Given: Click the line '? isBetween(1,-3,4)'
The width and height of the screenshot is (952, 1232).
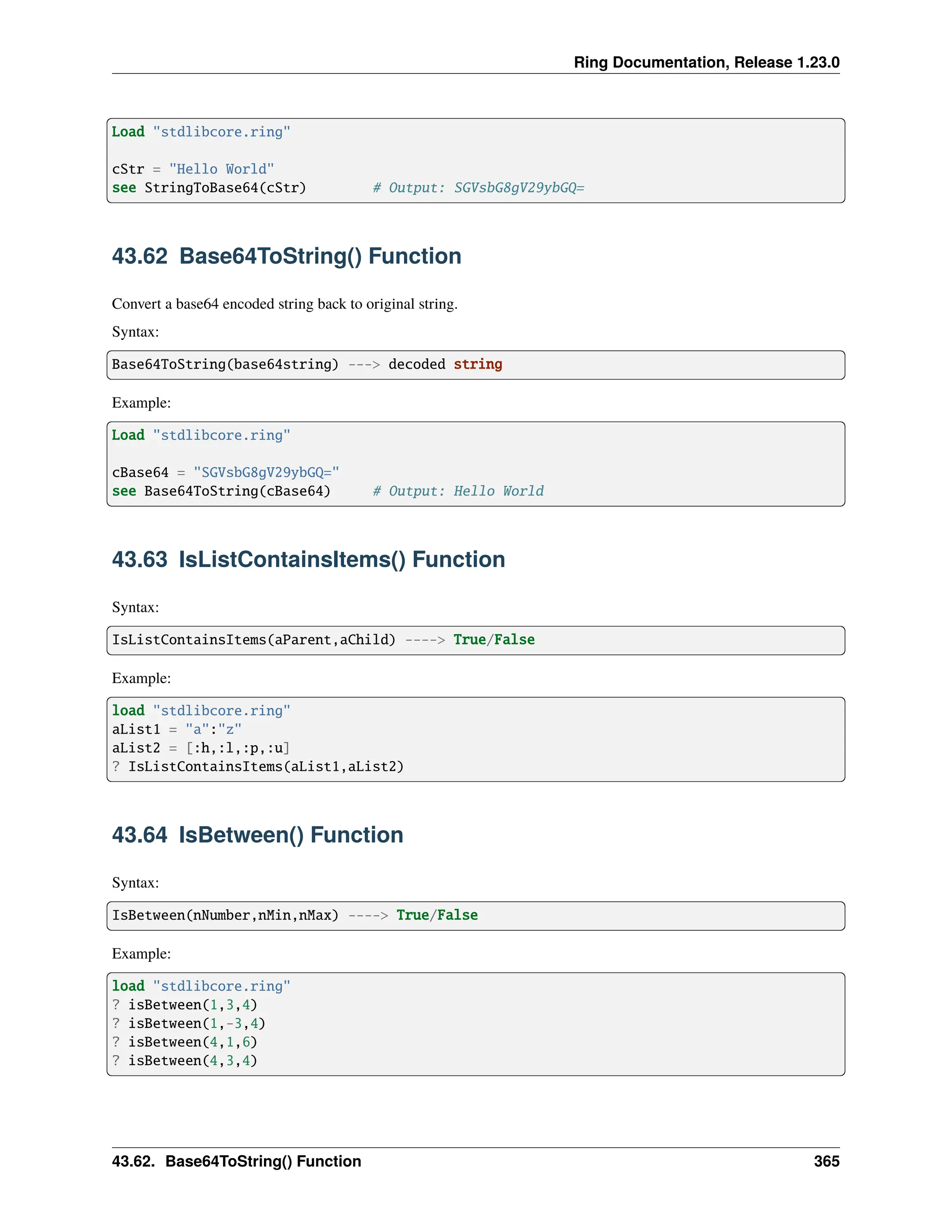Looking at the screenshot, I should click(188, 1023).
